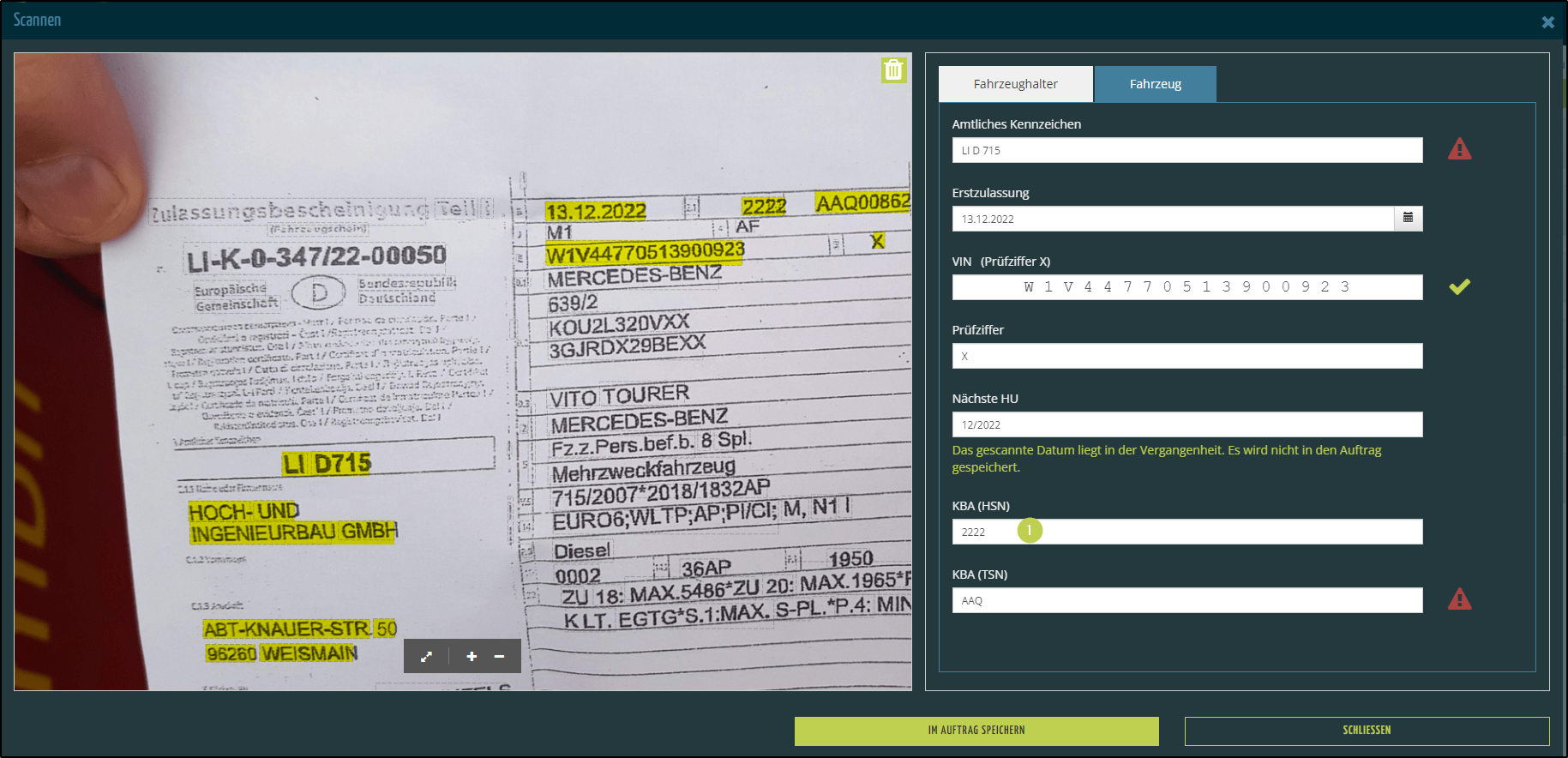Save scan with Im Auftrag speichern
1568x758 pixels.
976,731
